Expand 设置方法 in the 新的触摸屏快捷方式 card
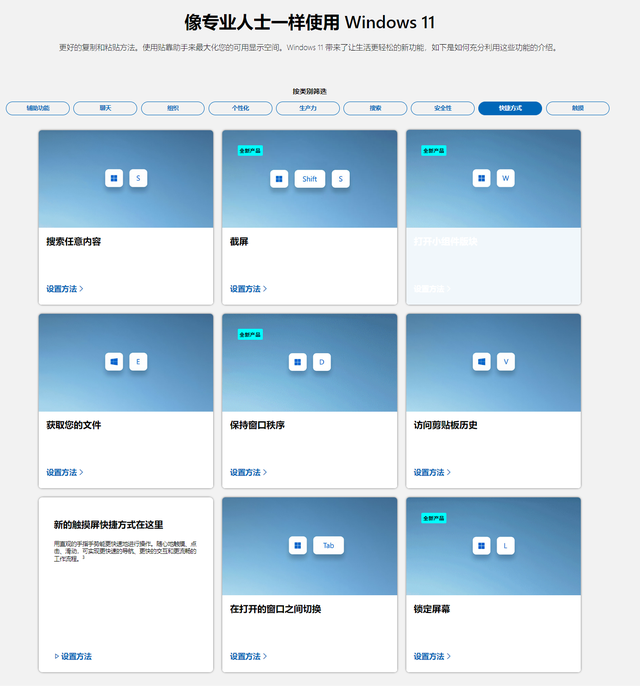This screenshot has height=700, width=640. [73, 656]
